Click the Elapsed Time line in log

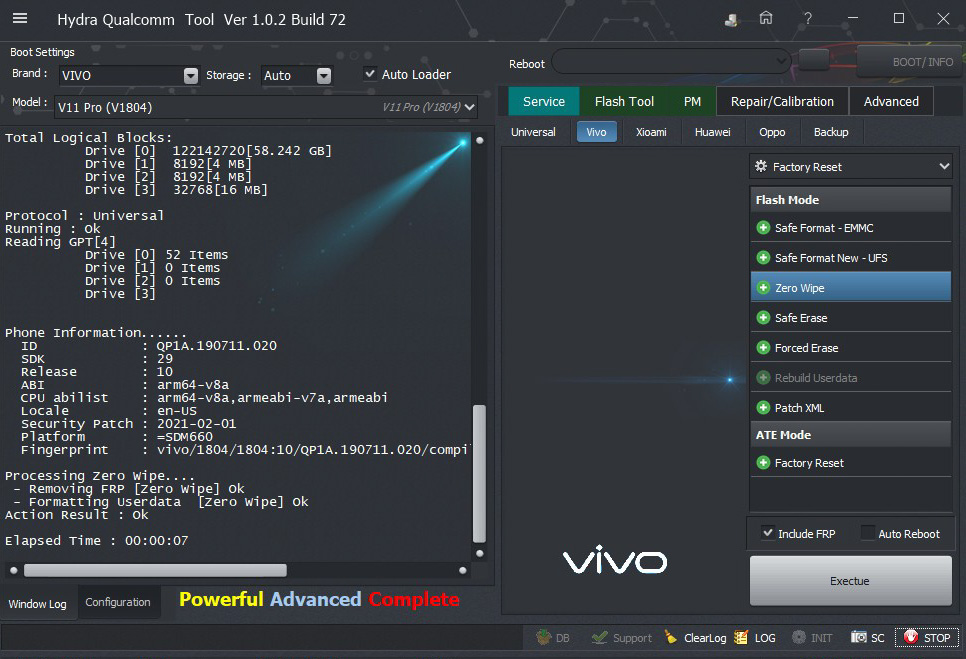tap(97, 541)
